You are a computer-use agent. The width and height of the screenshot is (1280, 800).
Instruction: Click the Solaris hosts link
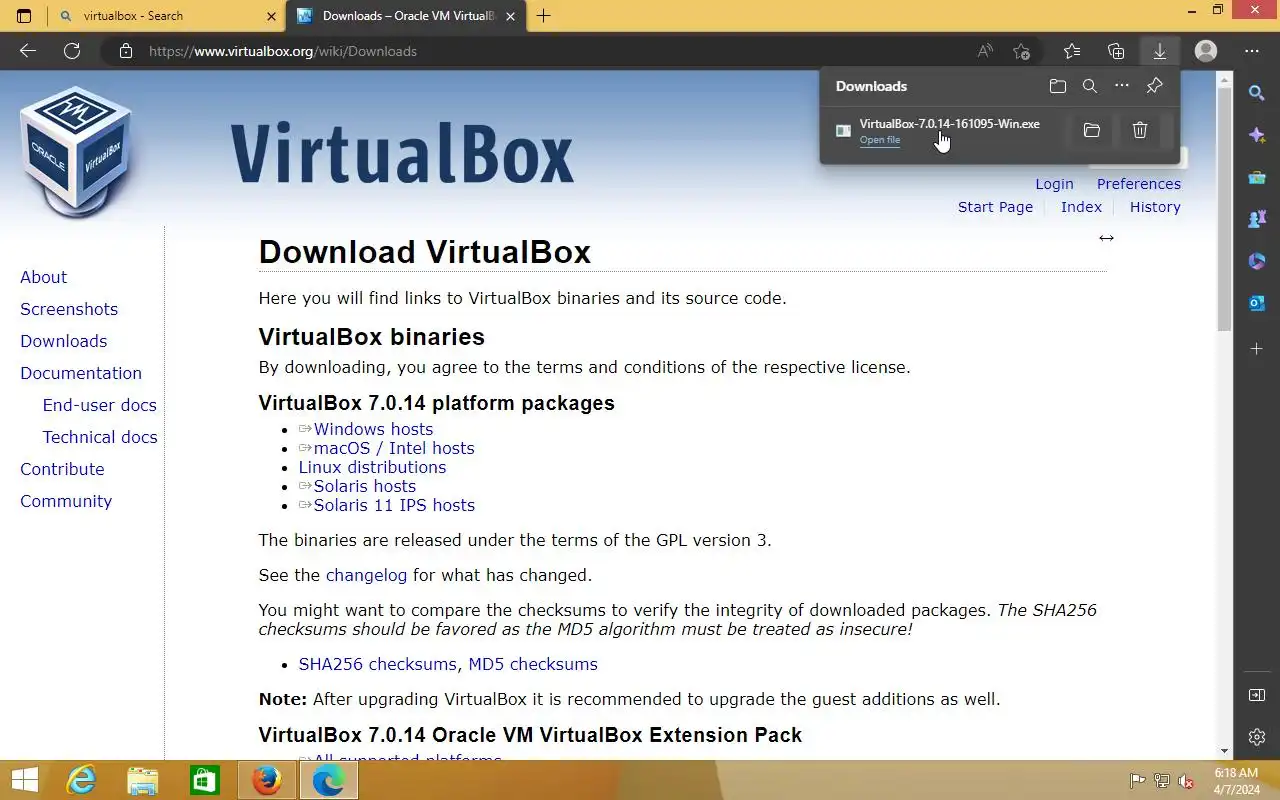364,486
